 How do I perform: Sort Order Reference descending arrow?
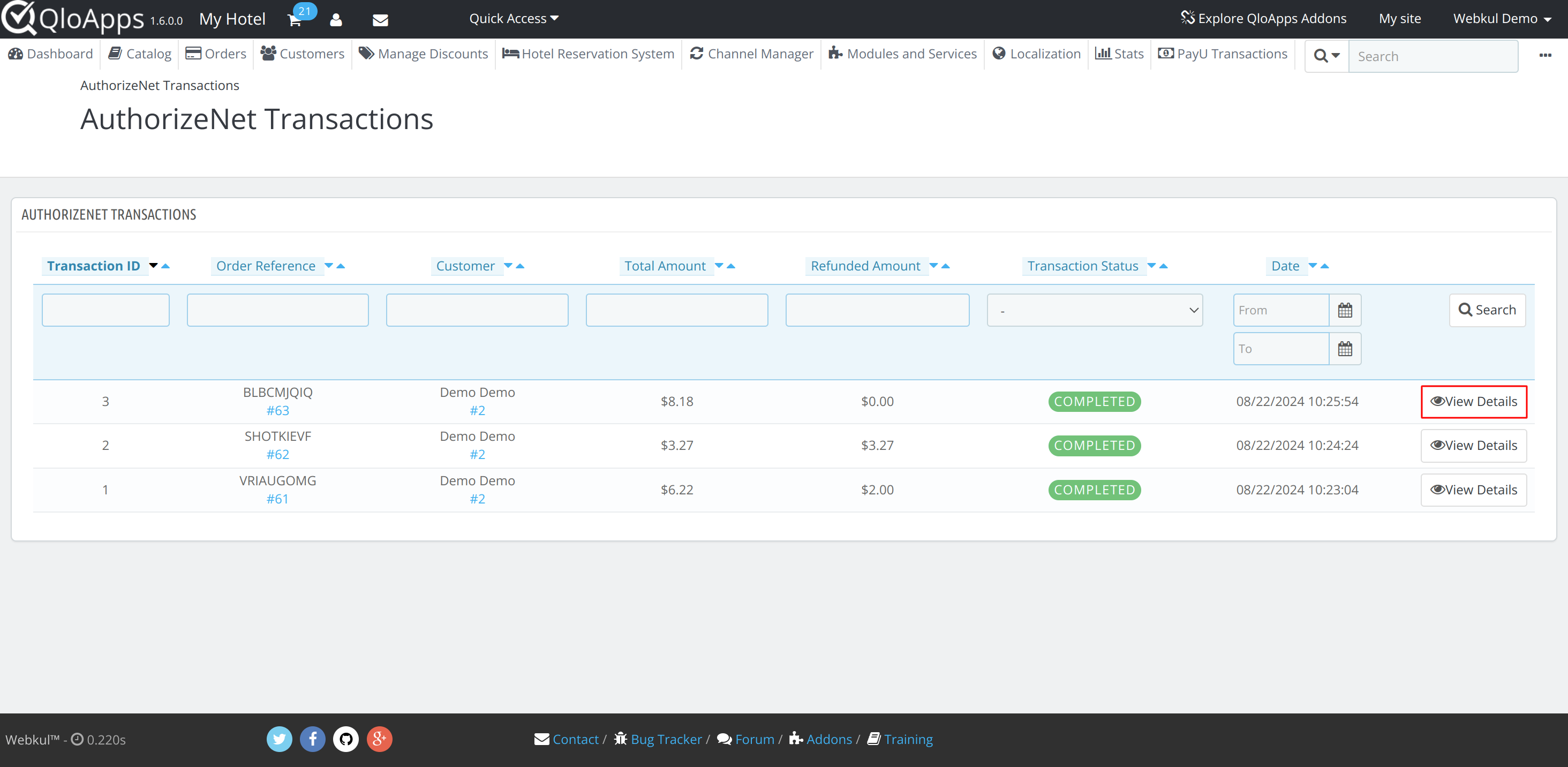(329, 266)
